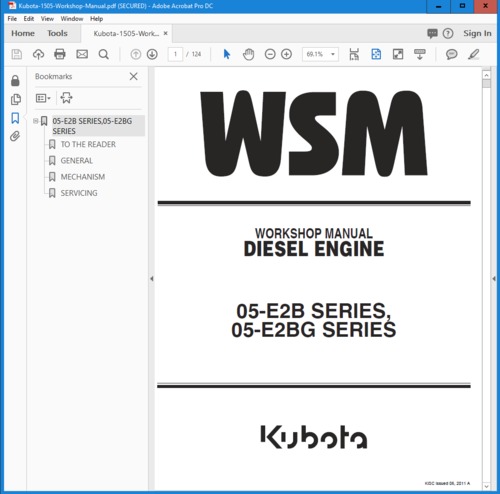Click the fit one full page icon
This screenshot has width=500, height=494.
[x=376, y=54]
